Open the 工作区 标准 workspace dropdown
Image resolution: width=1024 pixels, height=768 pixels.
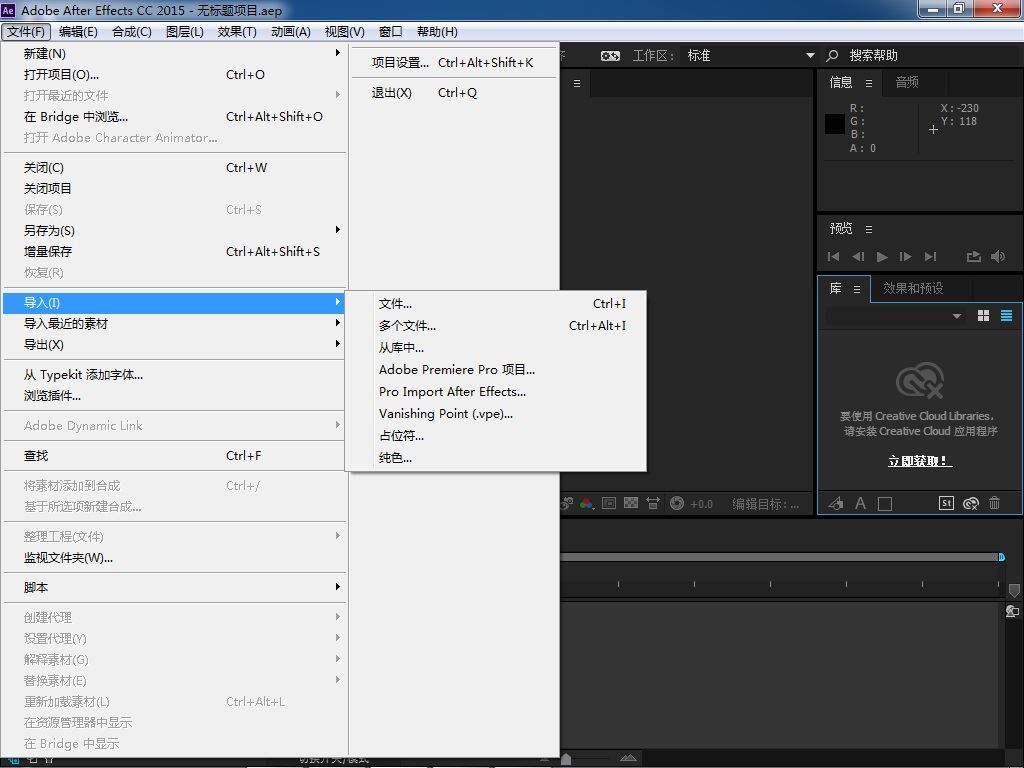click(750, 56)
